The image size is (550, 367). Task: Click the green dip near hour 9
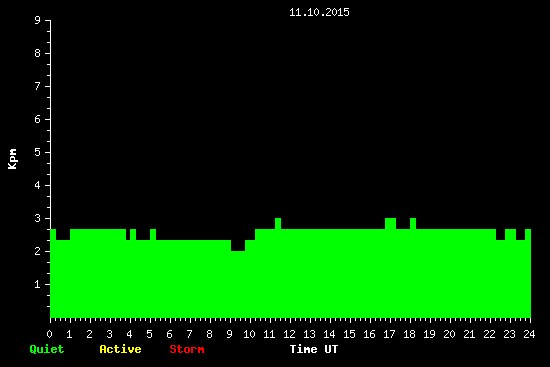tap(238, 246)
